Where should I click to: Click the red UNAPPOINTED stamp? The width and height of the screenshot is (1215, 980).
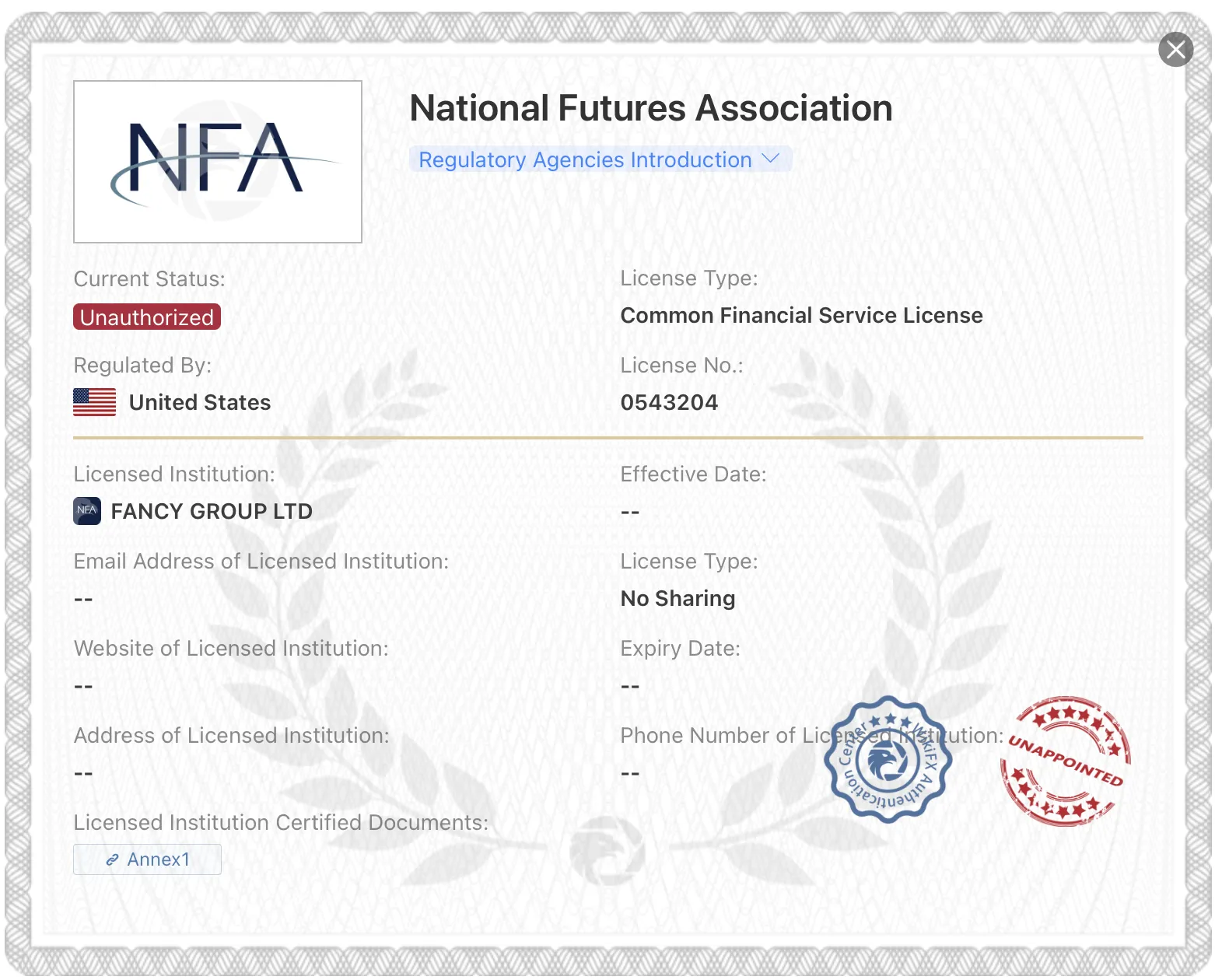[1066, 761]
